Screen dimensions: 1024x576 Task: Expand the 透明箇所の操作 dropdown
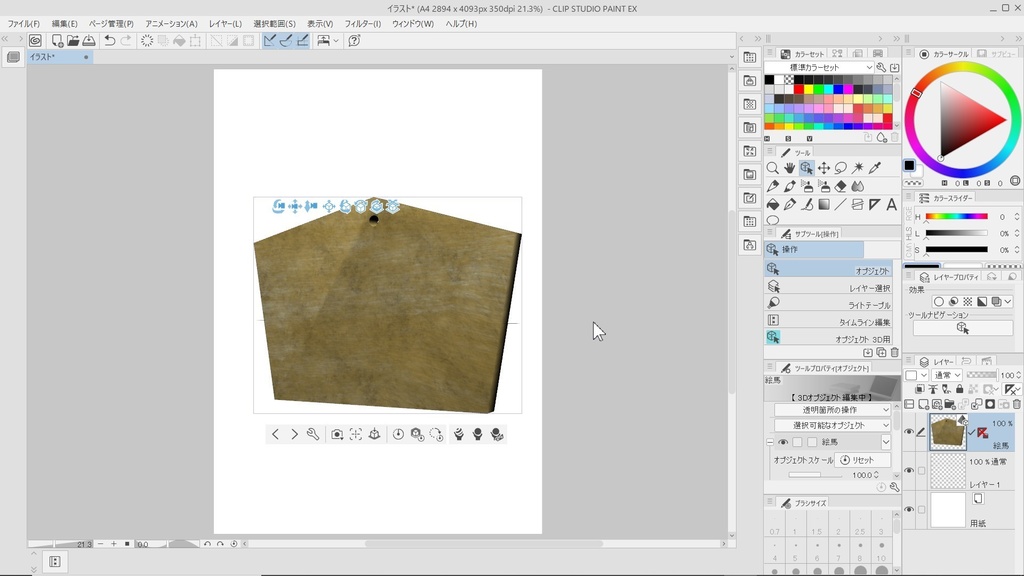pyautogui.click(x=832, y=409)
